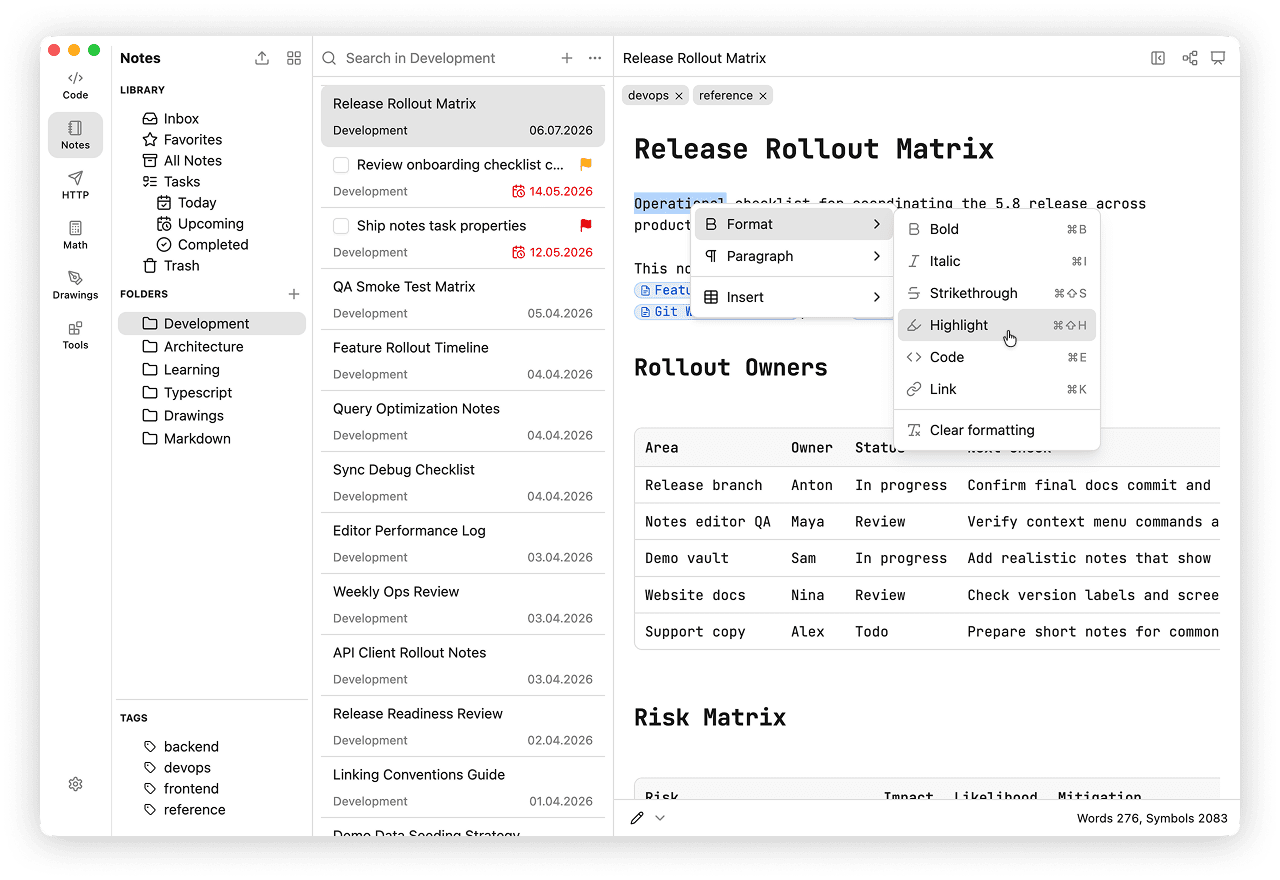Insert a Link from Format menu

tap(997, 389)
